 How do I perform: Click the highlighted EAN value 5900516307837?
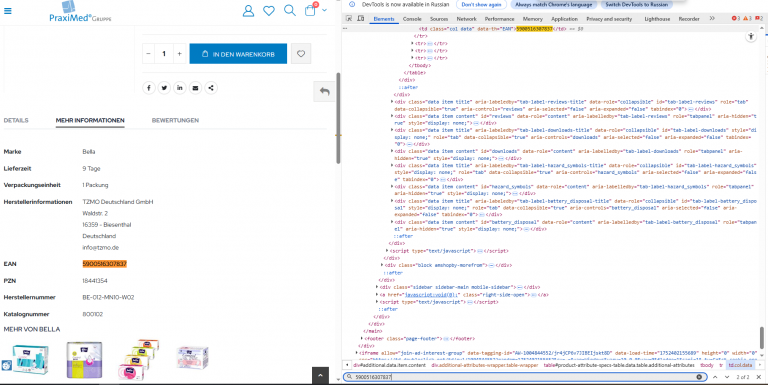(x=104, y=264)
